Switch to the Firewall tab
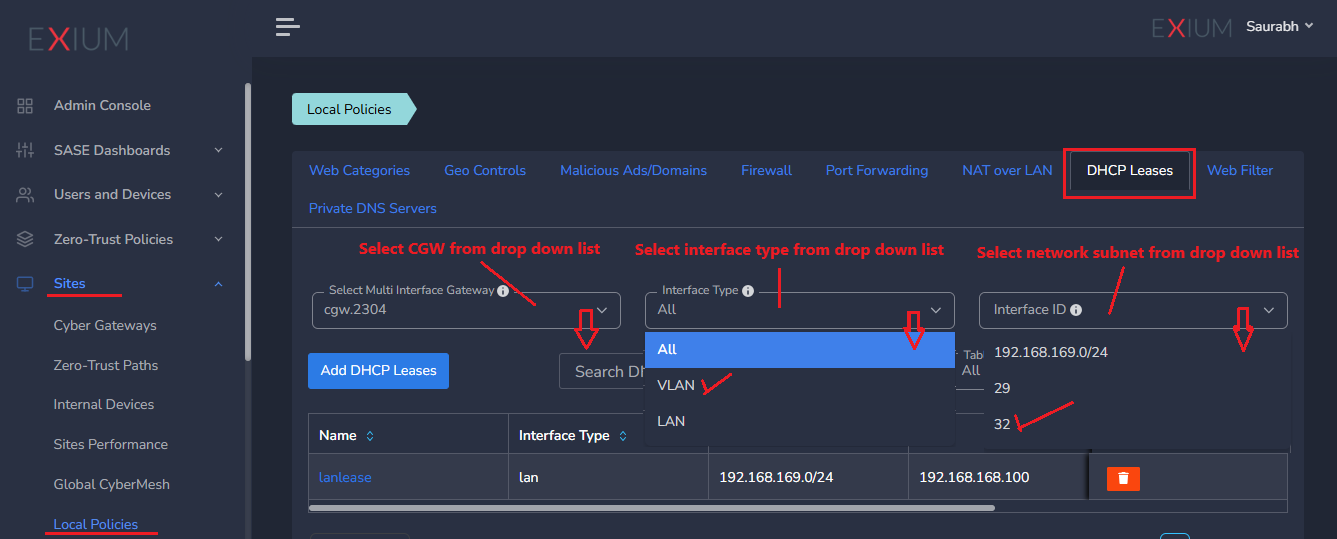This screenshot has height=539, width=1337. [766, 171]
